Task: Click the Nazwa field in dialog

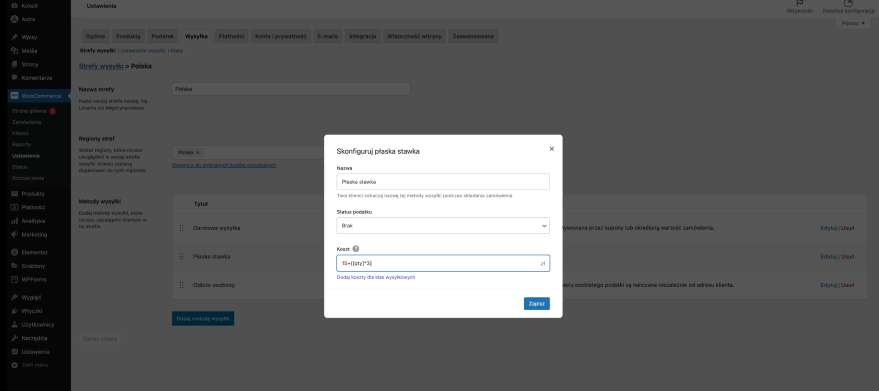Action: 443,182
